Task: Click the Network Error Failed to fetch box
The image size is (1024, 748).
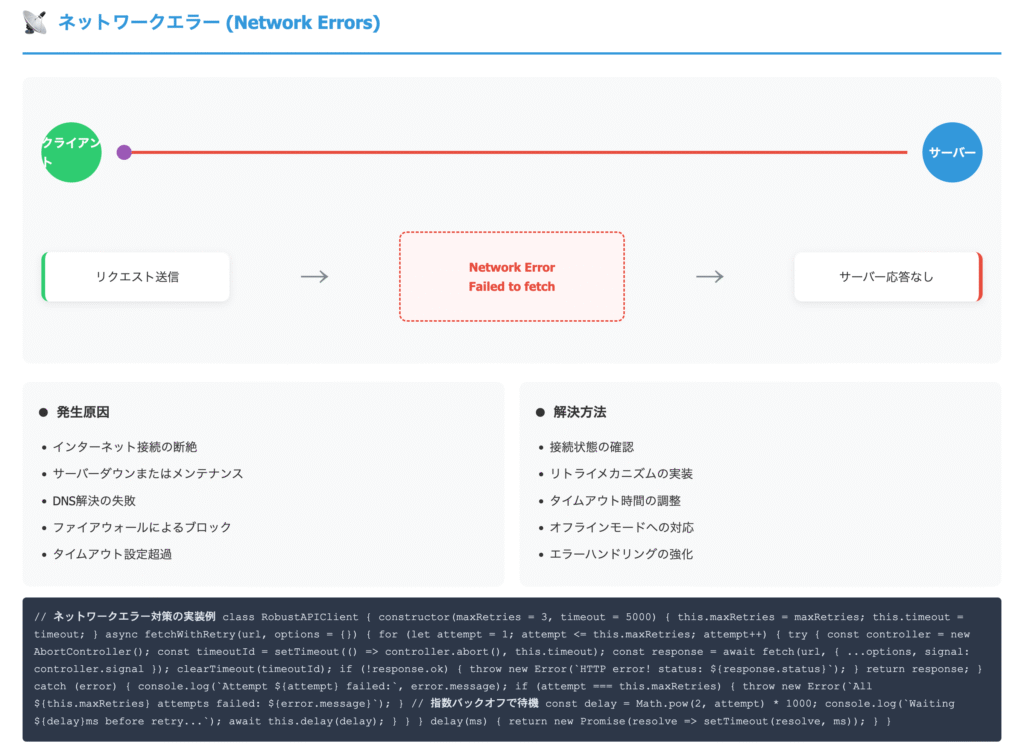Action: click(x=512, y=277)
